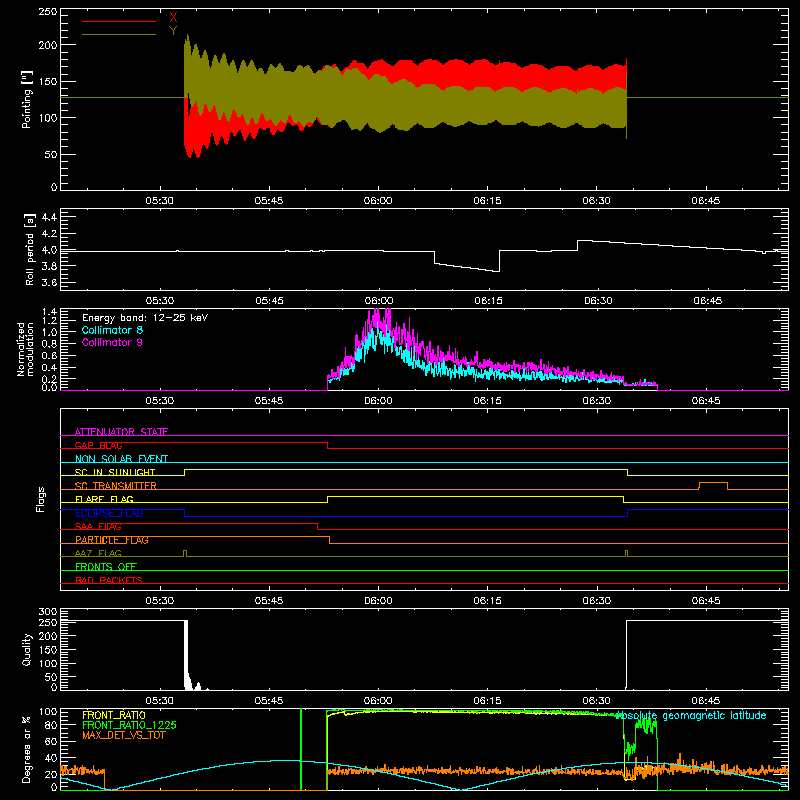Click the 'Normalized modulation' axis title
800x800 pixels.
24,349
